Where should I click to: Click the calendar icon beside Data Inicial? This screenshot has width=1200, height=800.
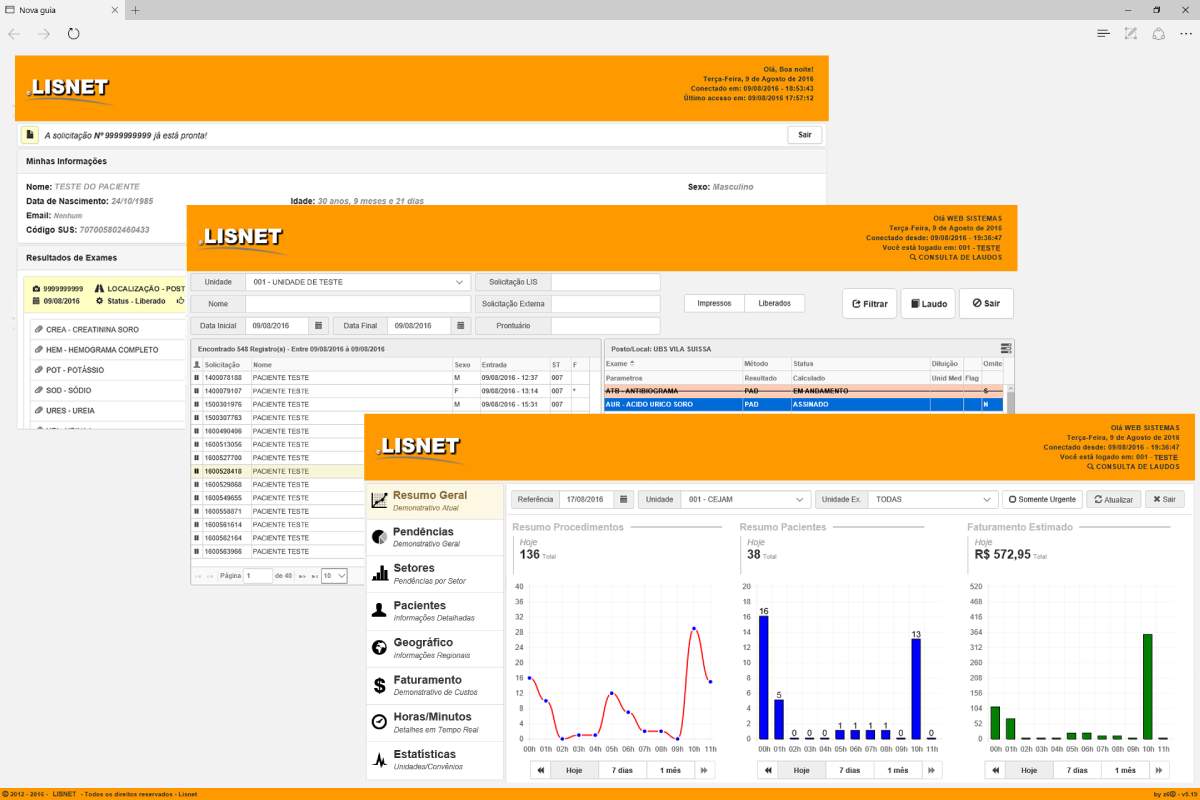point(318,326)
